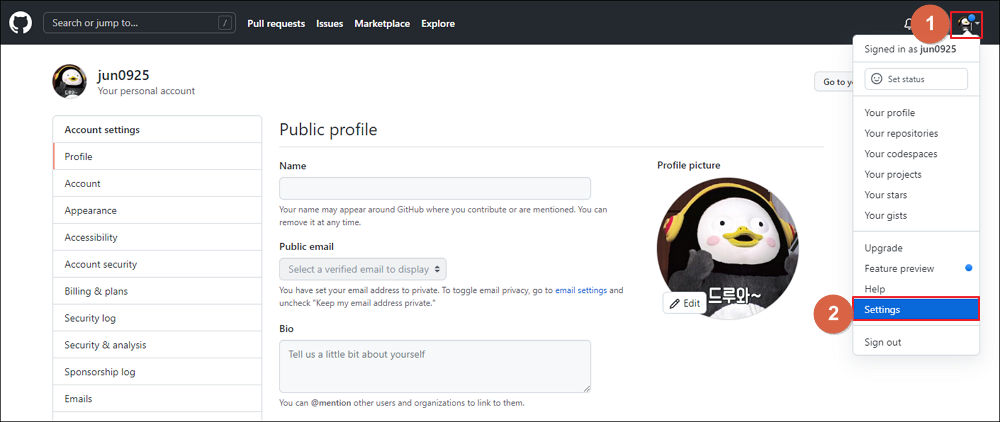Click Edit button on profile picture

[684, 303]
